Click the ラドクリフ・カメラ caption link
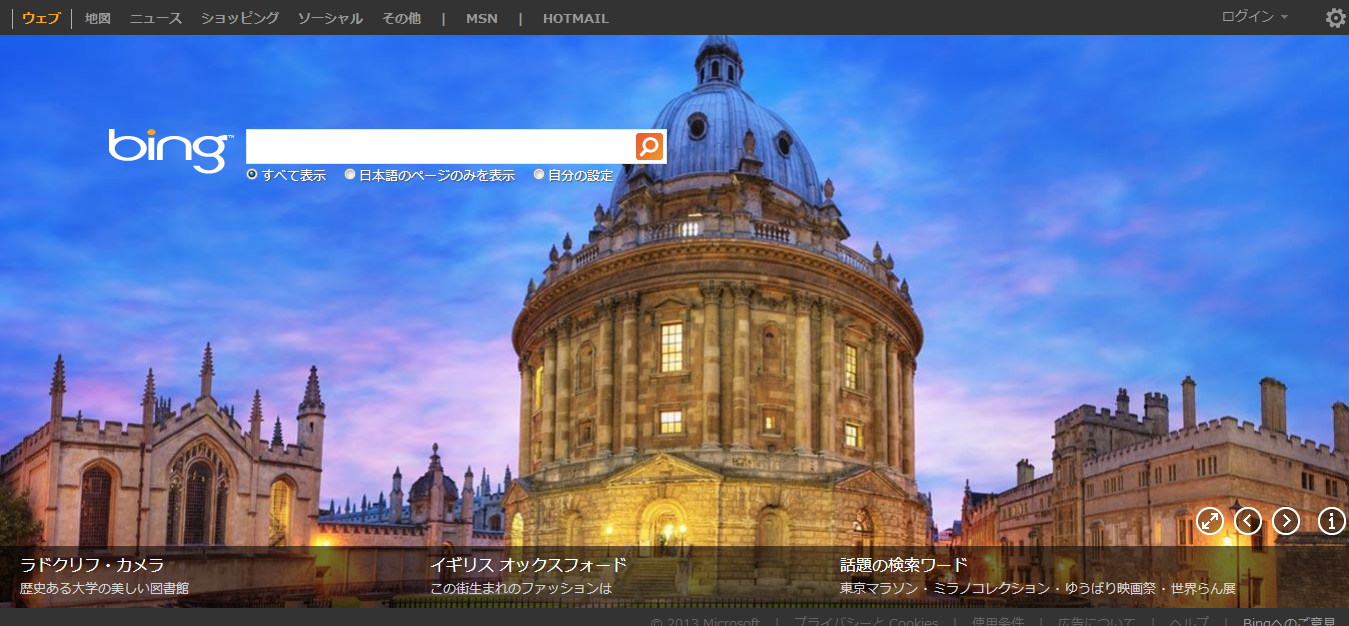Image resolution: width=1349 pixels, height=626 pixels. 92,565
